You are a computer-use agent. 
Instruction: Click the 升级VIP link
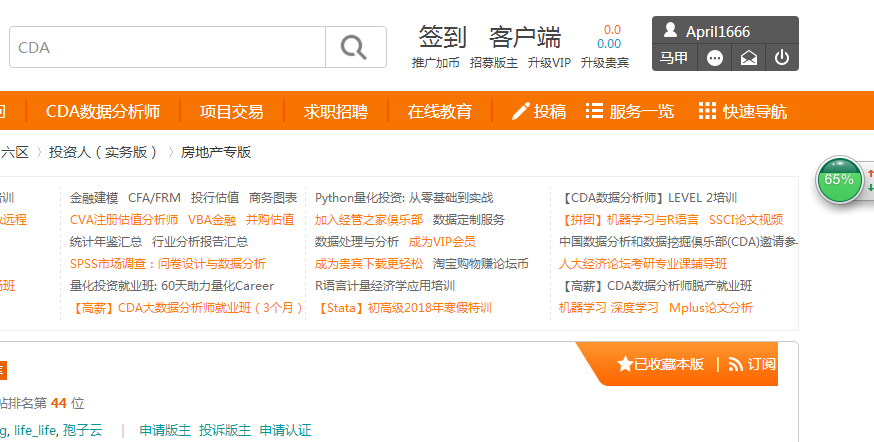pos(549,63)
